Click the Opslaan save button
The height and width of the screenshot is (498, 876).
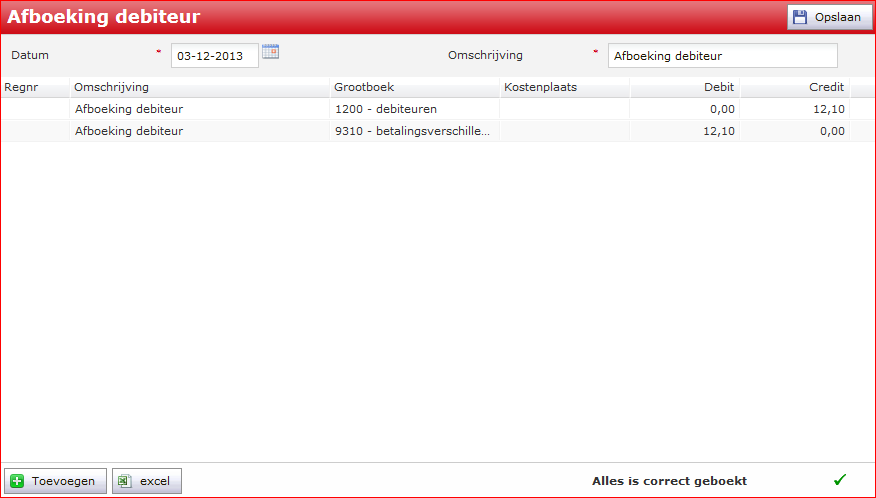[829, 17]
